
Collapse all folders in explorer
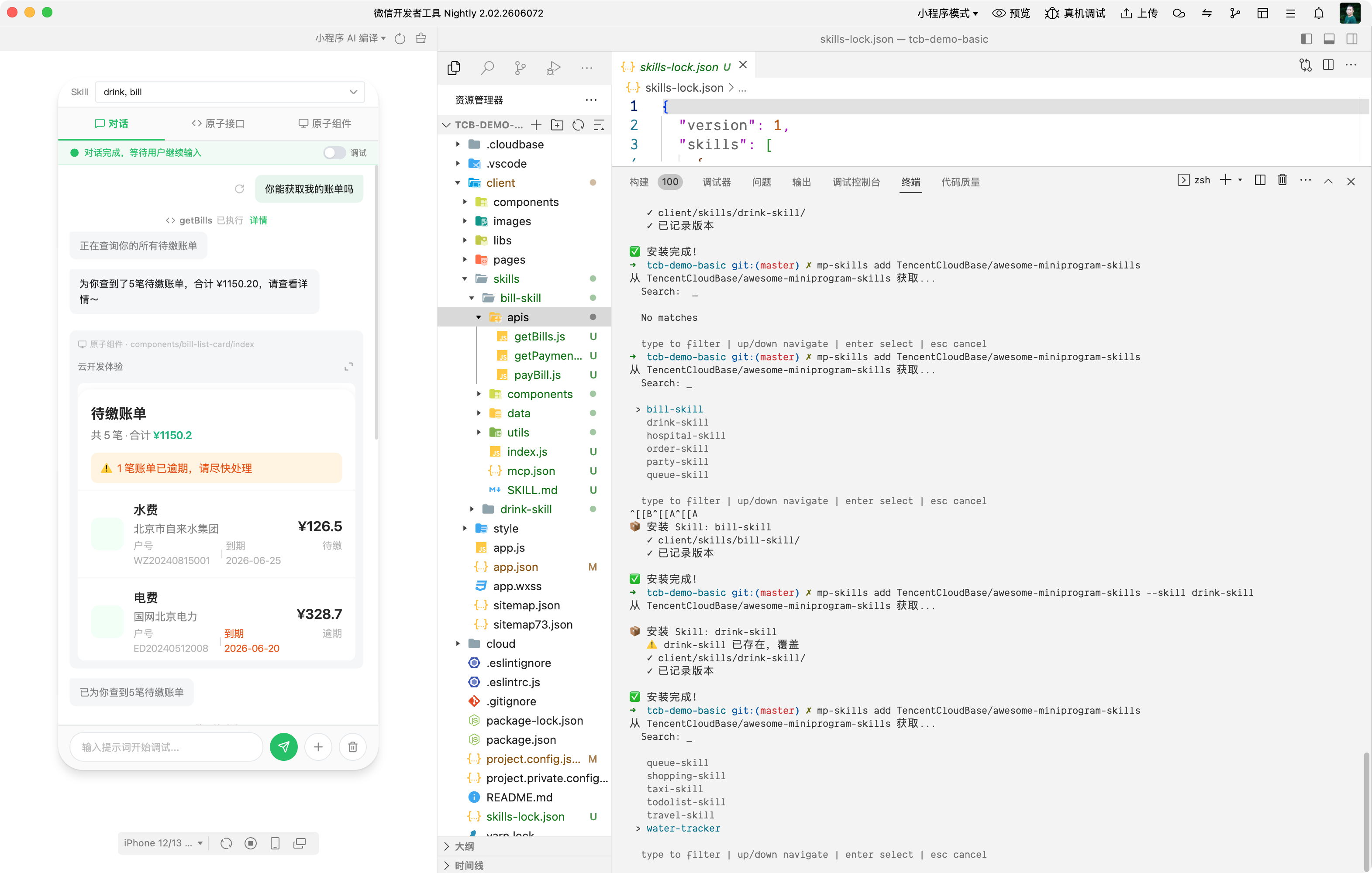click(x=599, y=125)
